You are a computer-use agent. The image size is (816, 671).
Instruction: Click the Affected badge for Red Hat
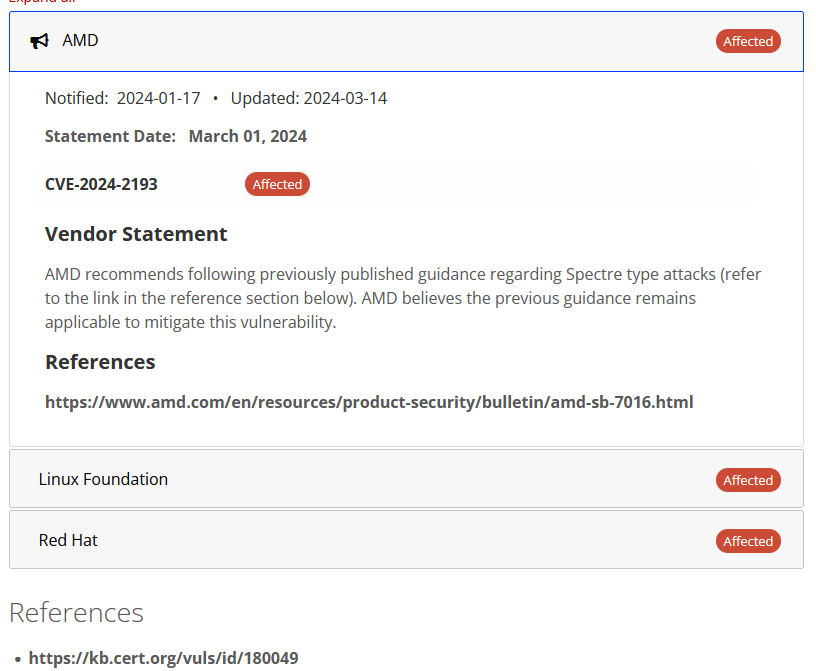pyautogui.click(x=748, y=541)
